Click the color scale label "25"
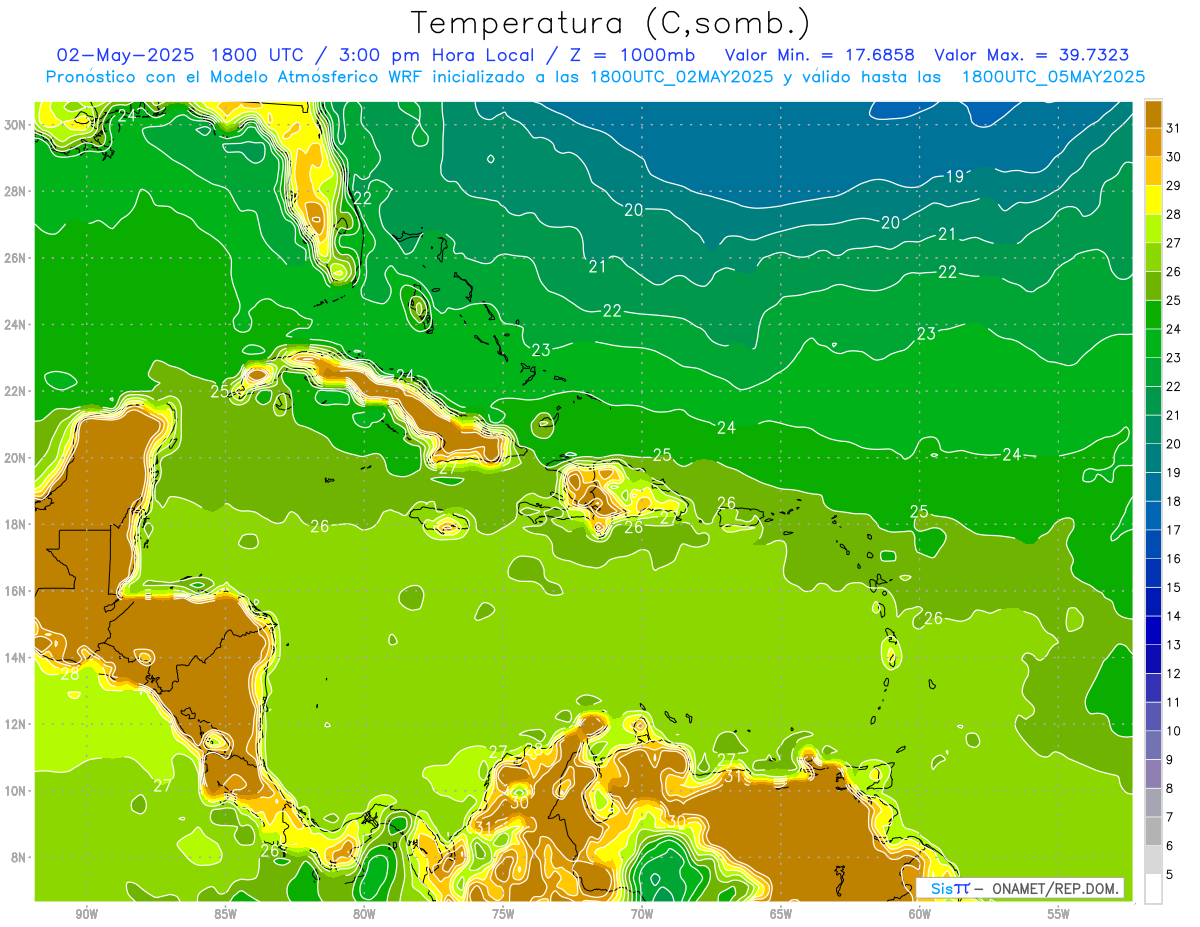Screen dimensions: 1200x927 [1174, 300]
